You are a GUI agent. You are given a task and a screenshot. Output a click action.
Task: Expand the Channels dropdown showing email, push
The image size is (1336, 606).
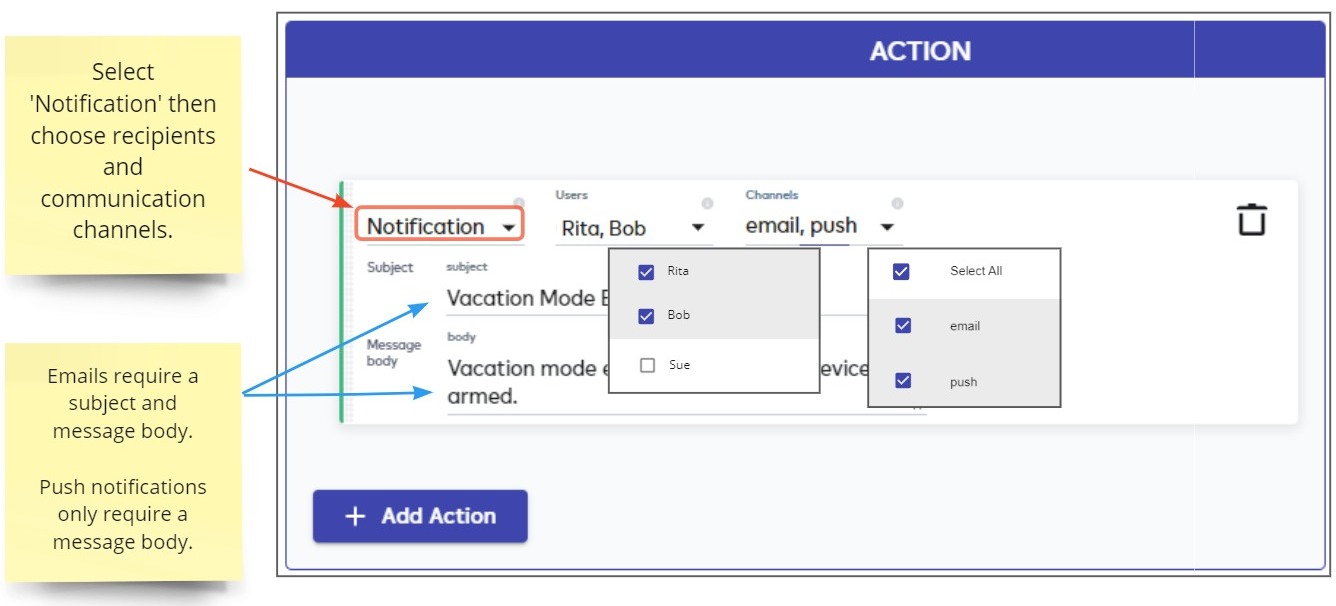[x=823, y=226]
